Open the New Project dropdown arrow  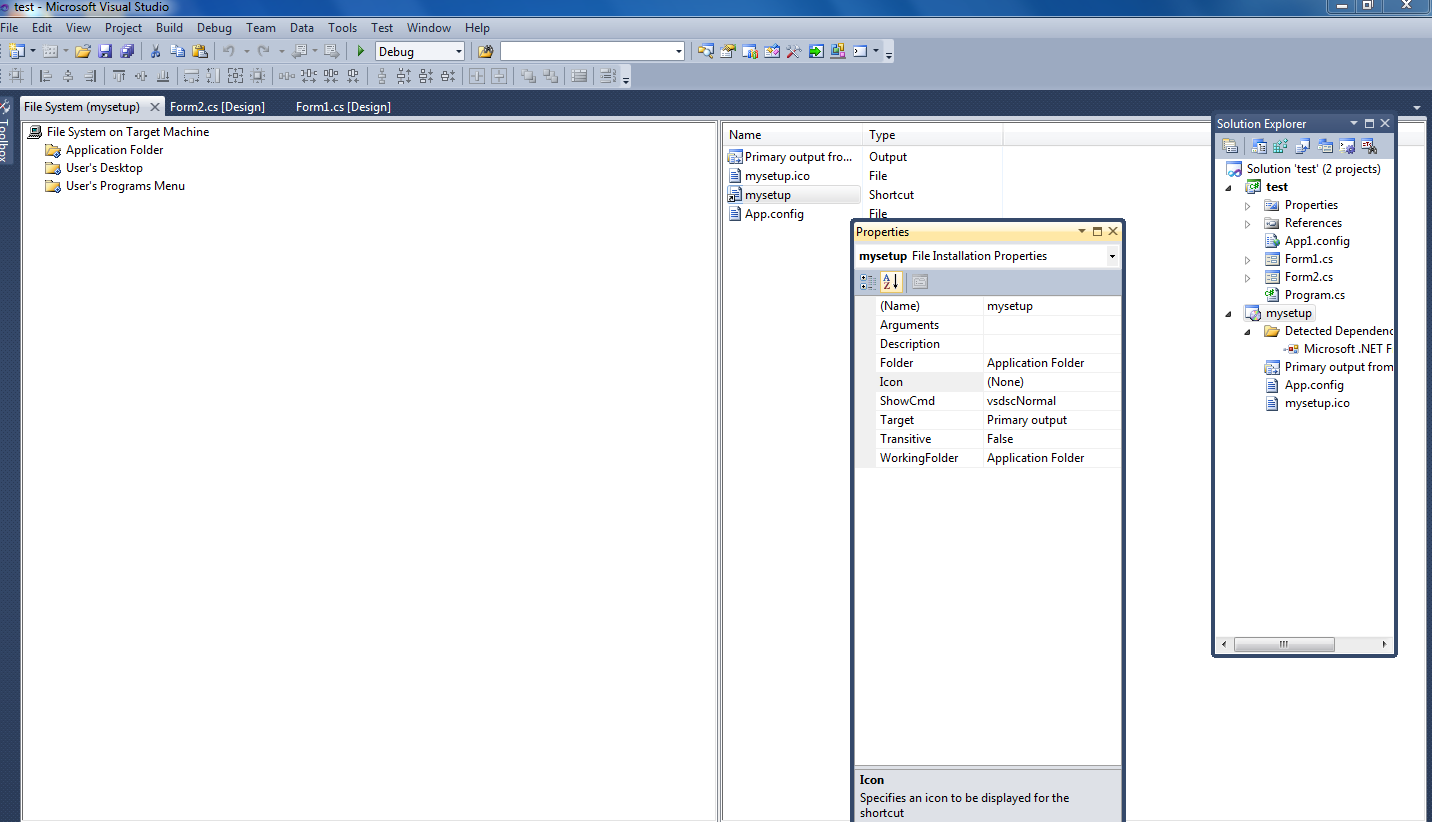tap(32, 51)
